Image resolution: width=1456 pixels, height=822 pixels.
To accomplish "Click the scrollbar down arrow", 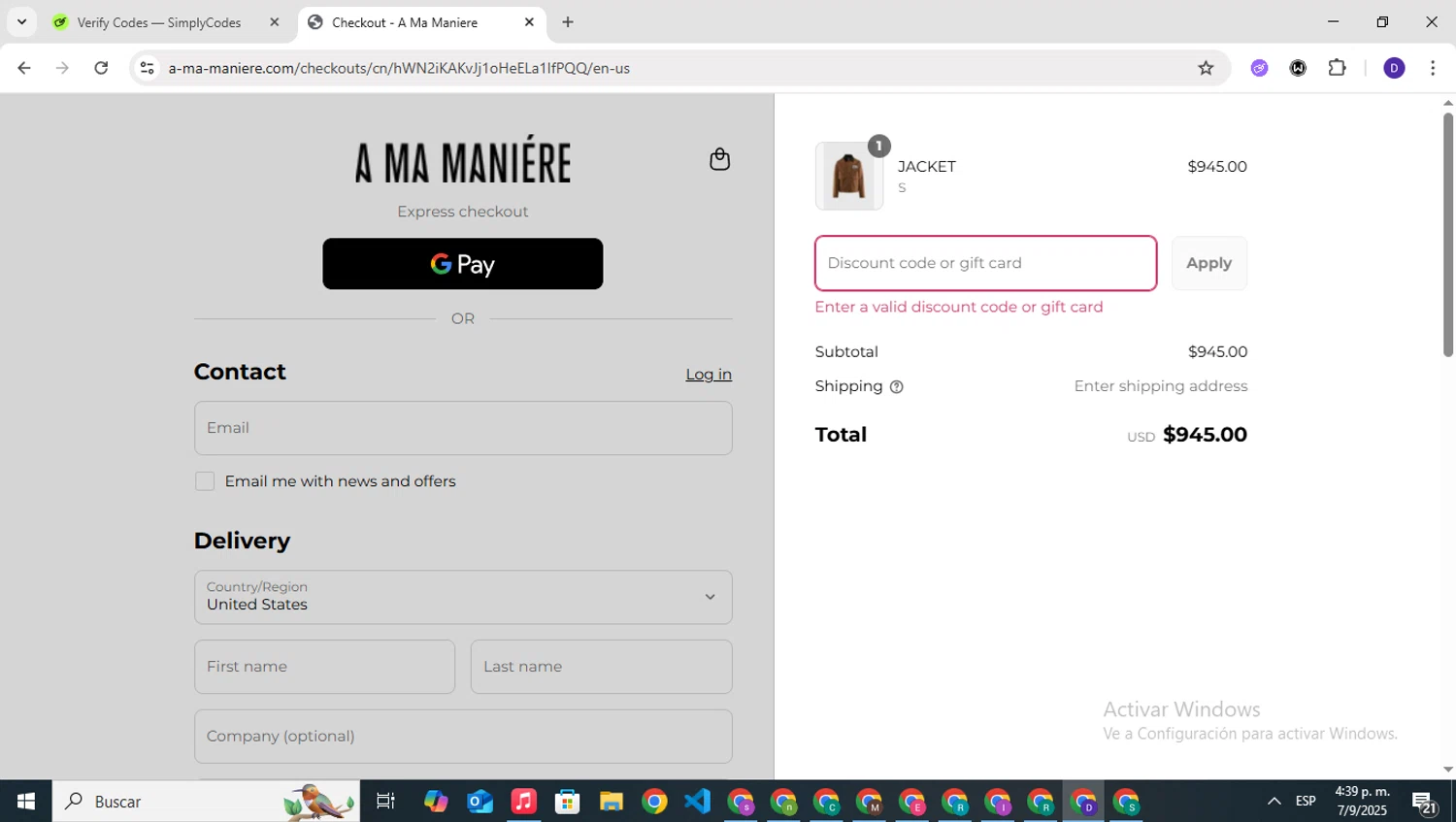I will click(1447, 770).
